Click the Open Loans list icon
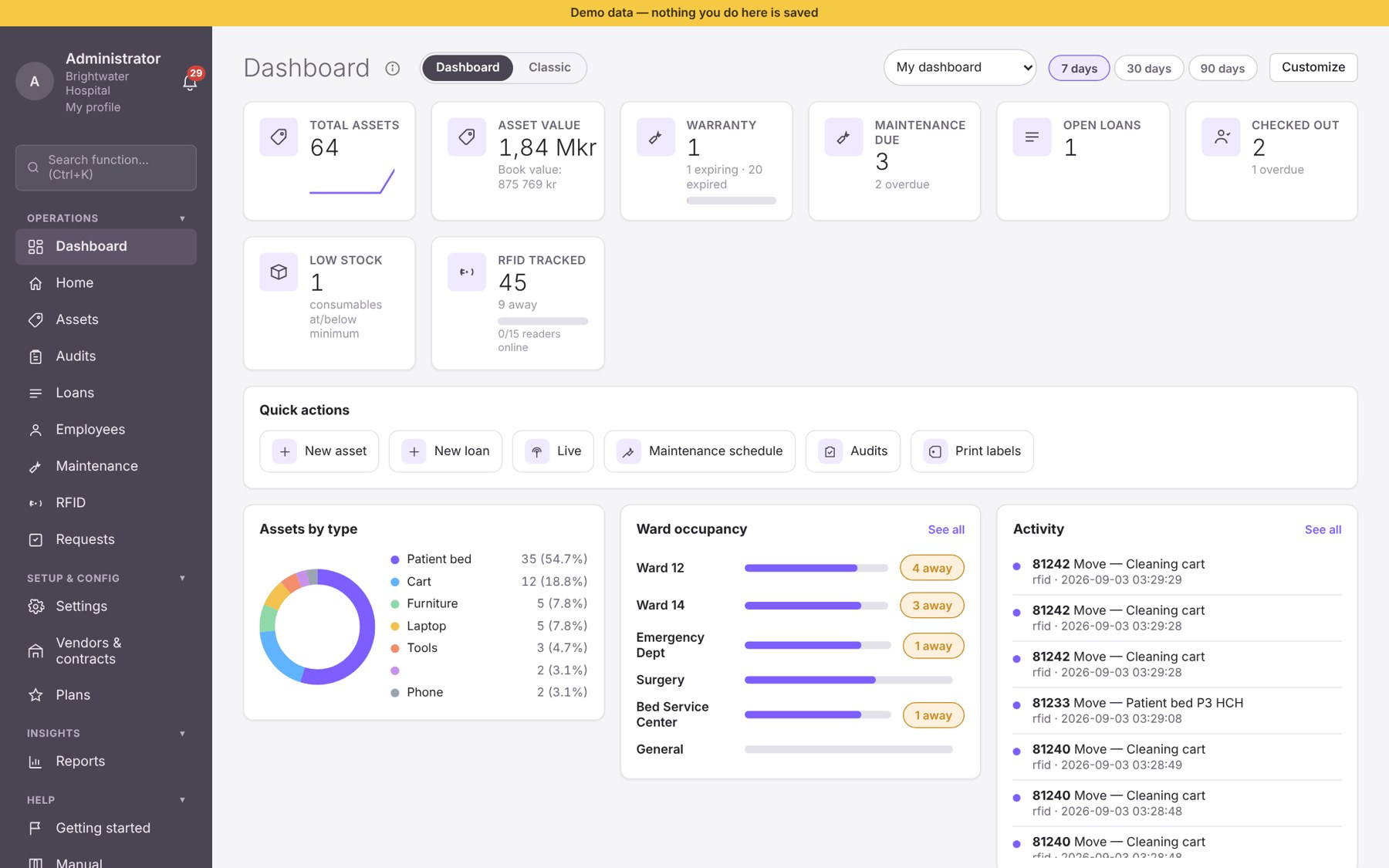 [x=1032, y=137]
